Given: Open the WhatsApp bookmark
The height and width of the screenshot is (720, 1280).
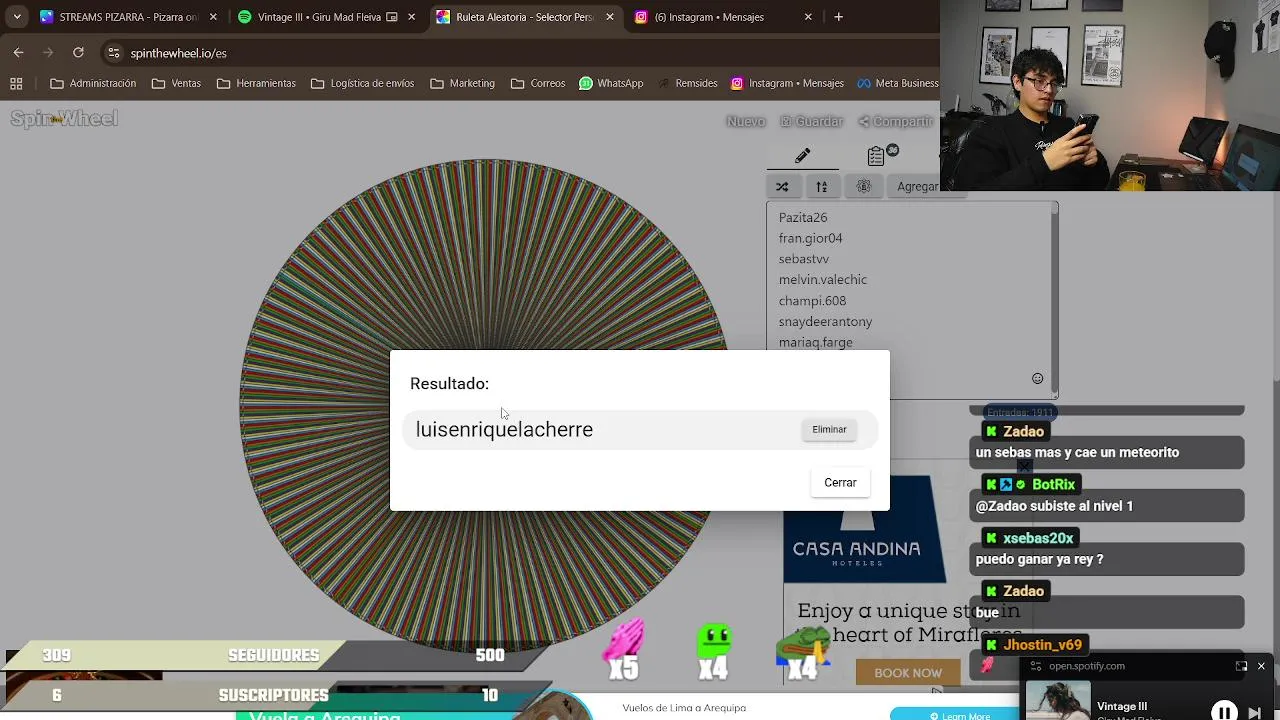Looking at the screenshot, I should pyautogui.click(x=611, y=84).
